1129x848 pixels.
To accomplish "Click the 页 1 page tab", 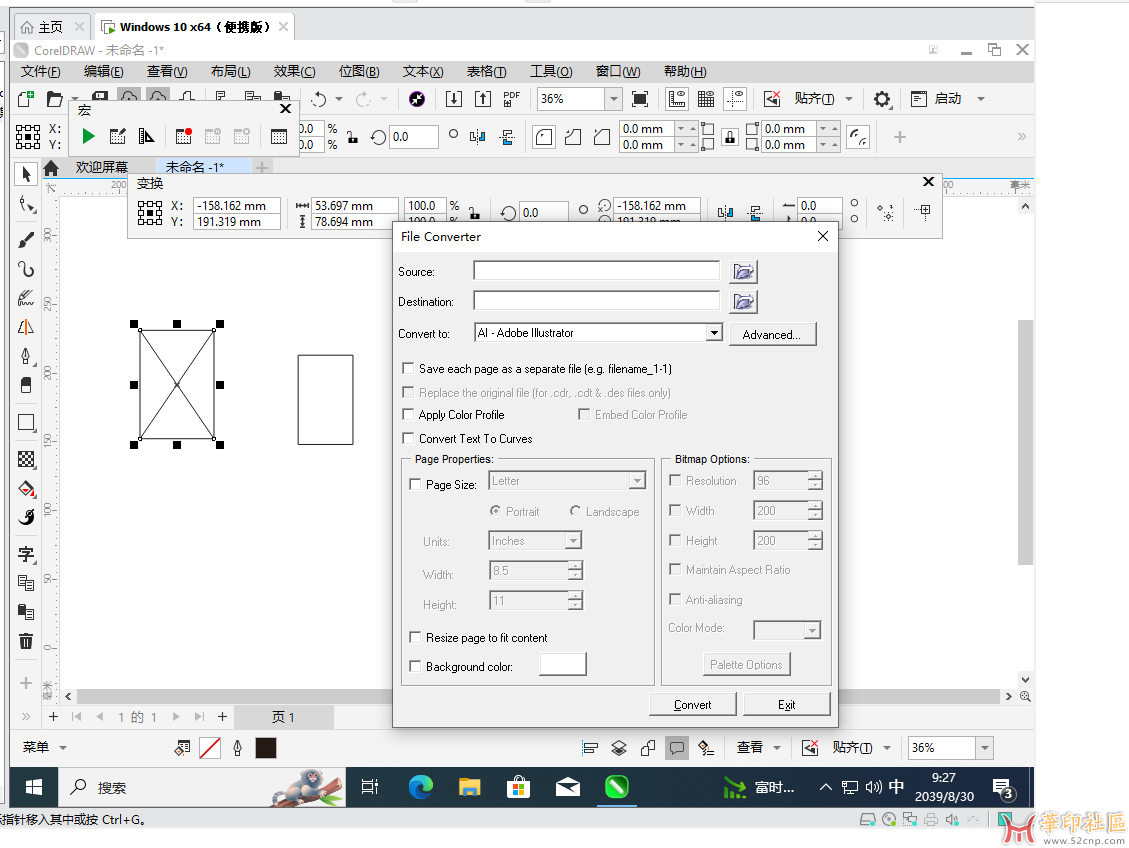I will [x=283, y=717].
